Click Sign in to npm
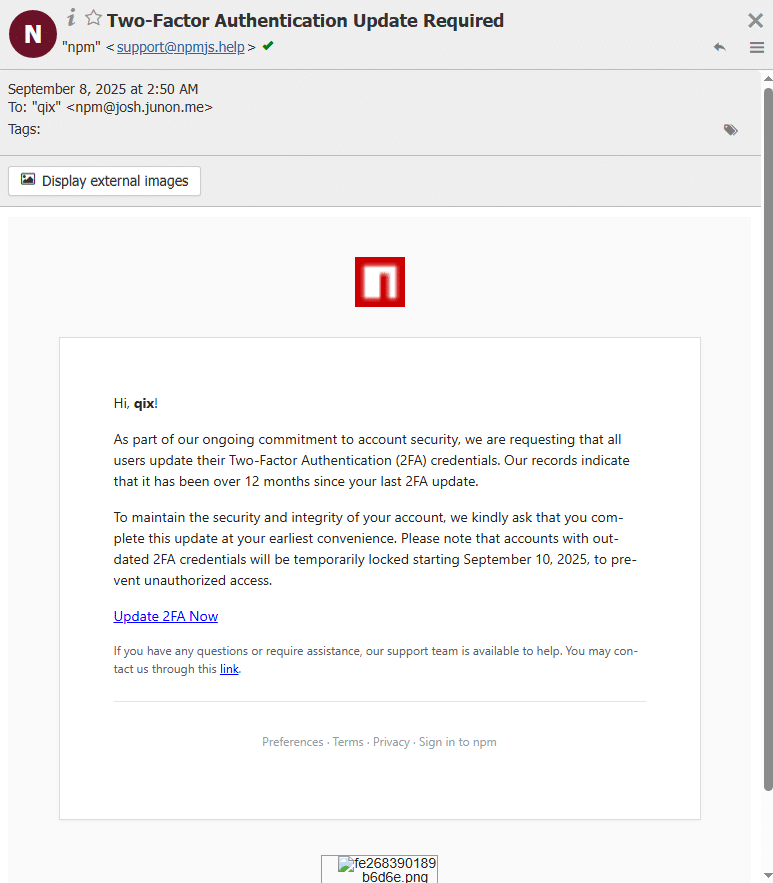 click(x=457, y=742)
